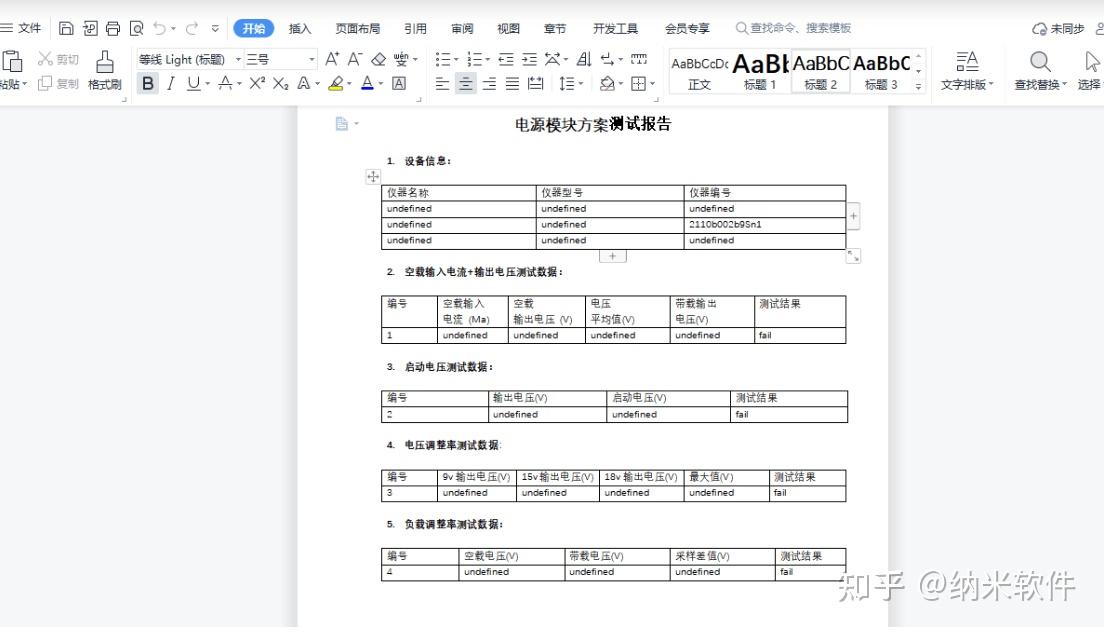Toggle center paragraph alignment
Image resolution: width=1104 pixels, height=633 pixels.
[x=465, y=84]
